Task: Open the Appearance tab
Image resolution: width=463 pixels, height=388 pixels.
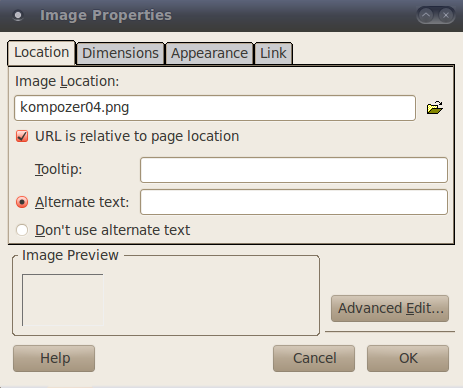Action: coord(209,53)
